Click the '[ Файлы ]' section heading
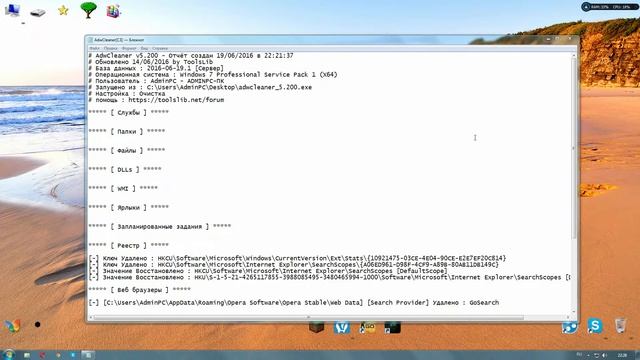The width and height of the screenshot is (640, 360). [x=127, y=150]
